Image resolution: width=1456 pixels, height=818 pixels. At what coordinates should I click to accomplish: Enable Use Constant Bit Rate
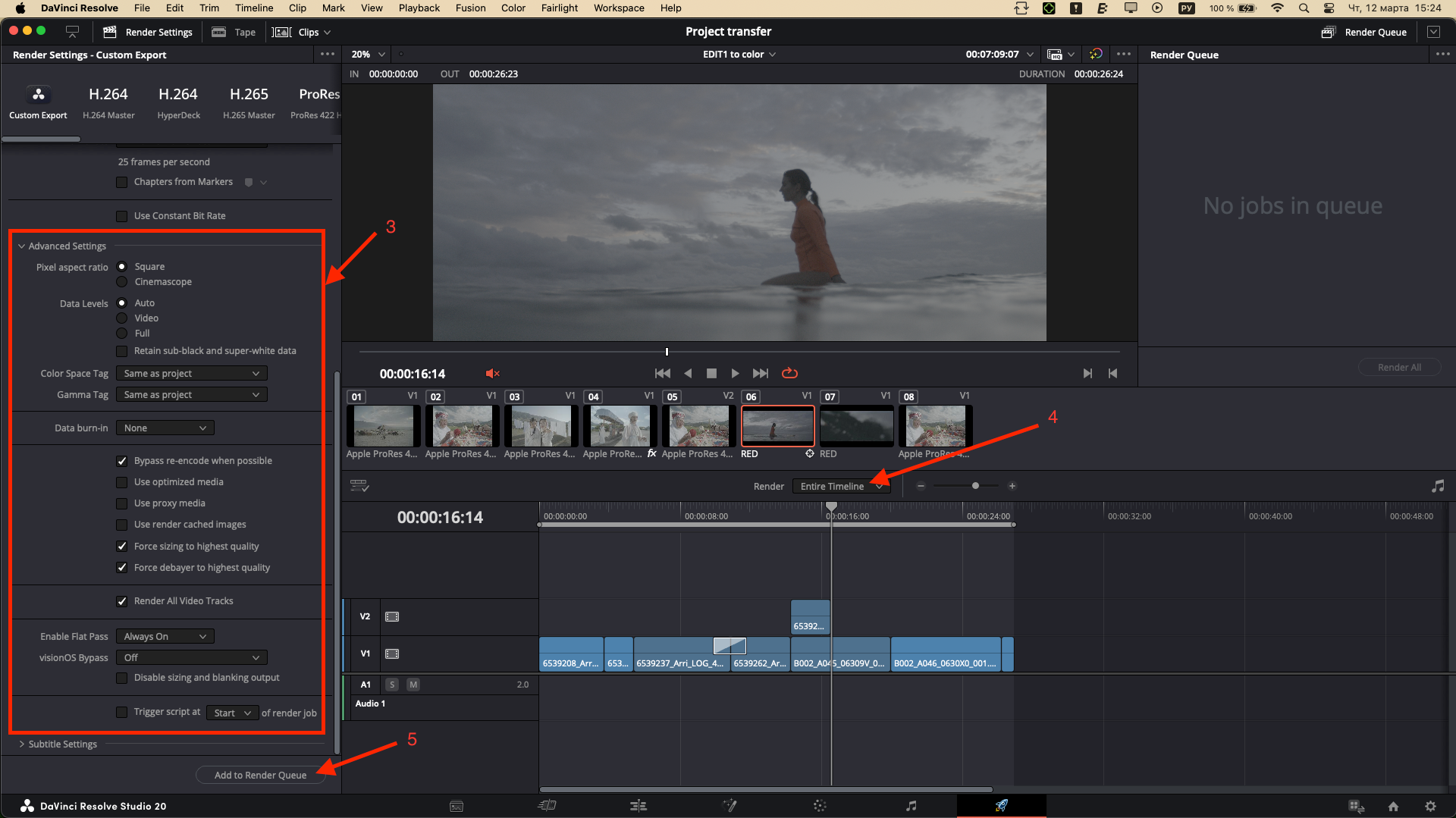122,216
